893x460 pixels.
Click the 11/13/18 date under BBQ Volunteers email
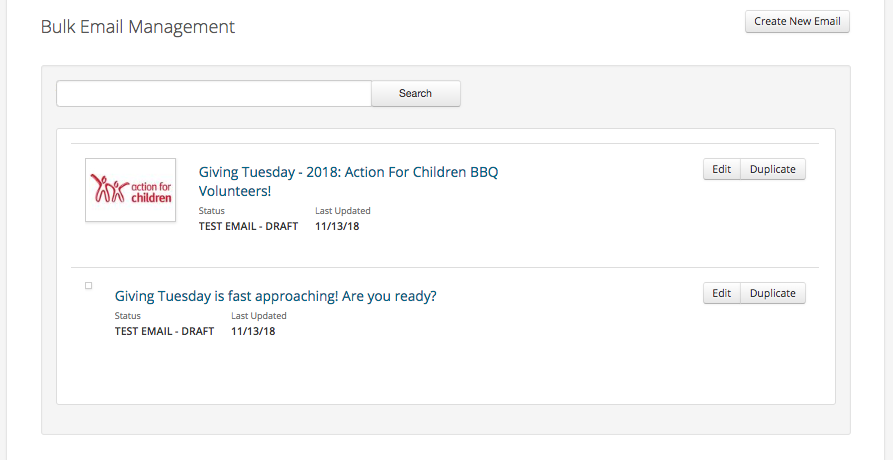tap(337, 226)
